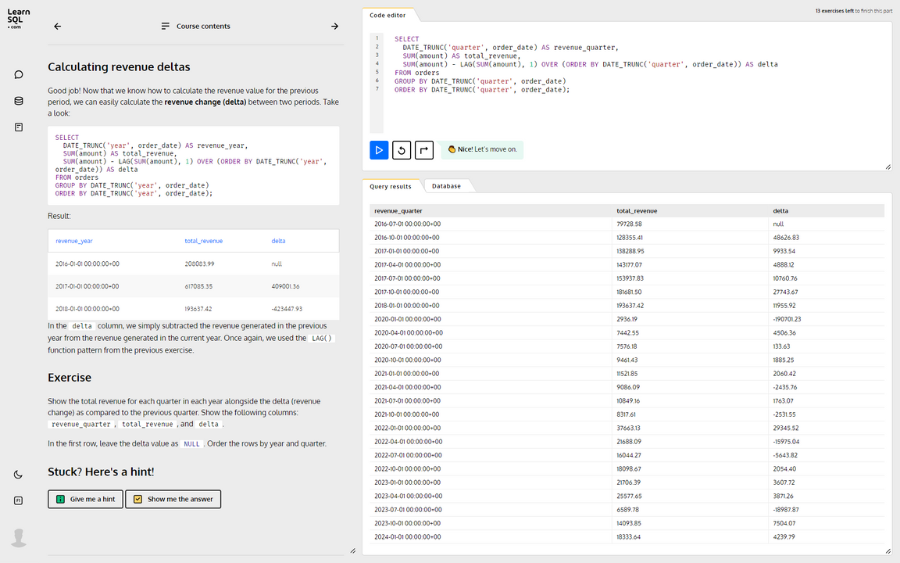Viewport: 900px width, 563px height.
Task: Click the total_revenue results column header
Action: coord(637,211)
